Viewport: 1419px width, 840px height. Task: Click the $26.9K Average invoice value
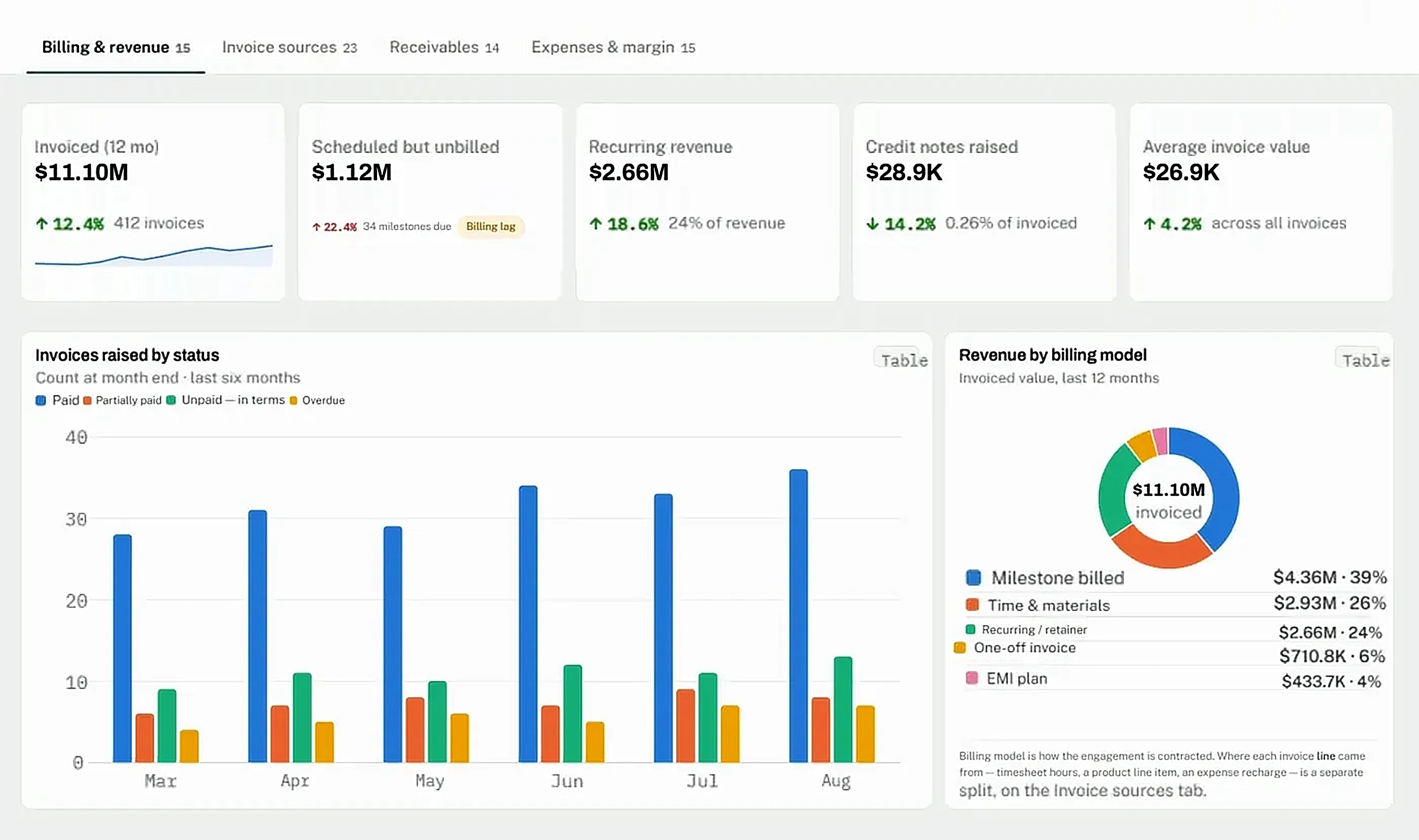[x=1181, y=172]
